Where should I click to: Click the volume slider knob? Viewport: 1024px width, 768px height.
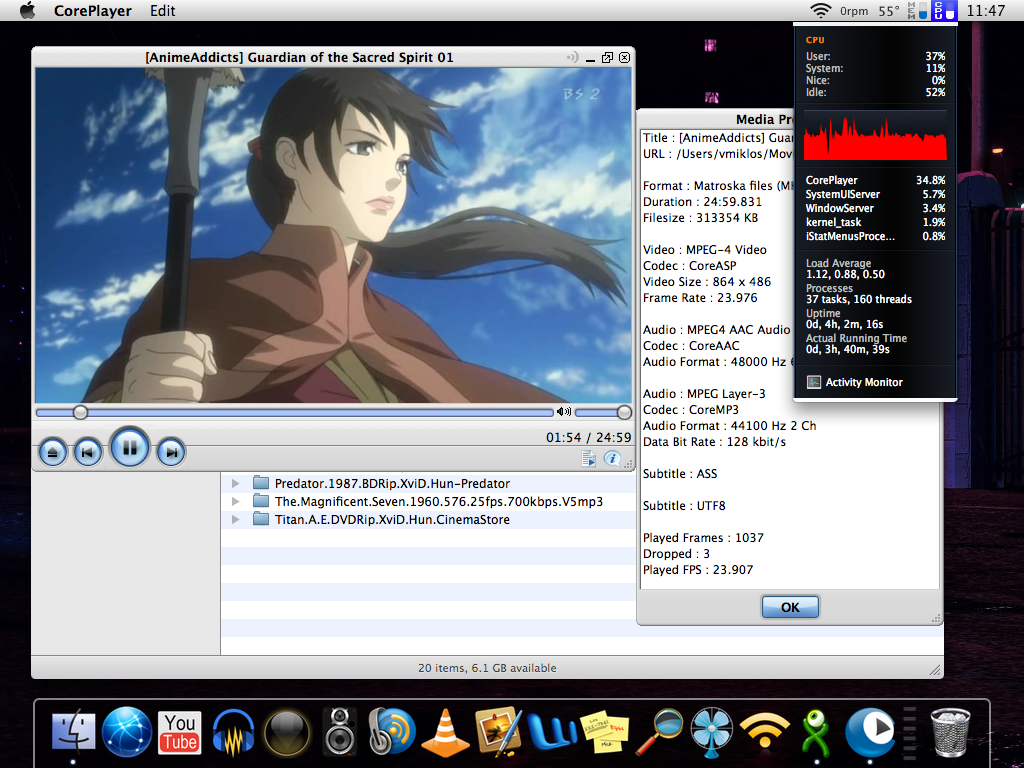[624, 412]
